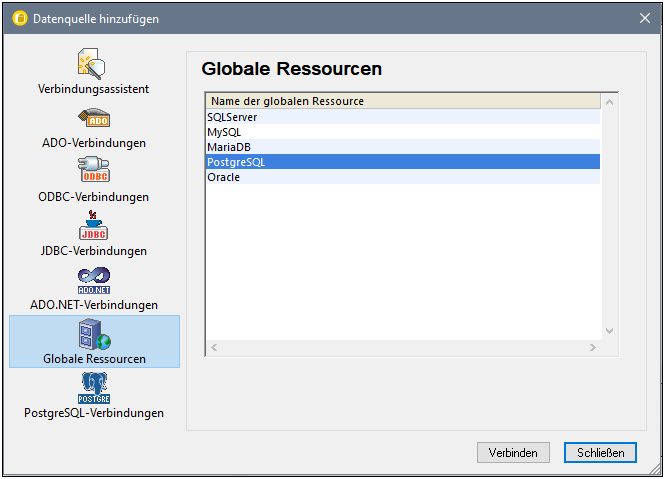The height and width of the screenshot is (479, 665).
Task: Select the ADO.NET-Verbindungen icon
Action: click(x=94, y=280)
